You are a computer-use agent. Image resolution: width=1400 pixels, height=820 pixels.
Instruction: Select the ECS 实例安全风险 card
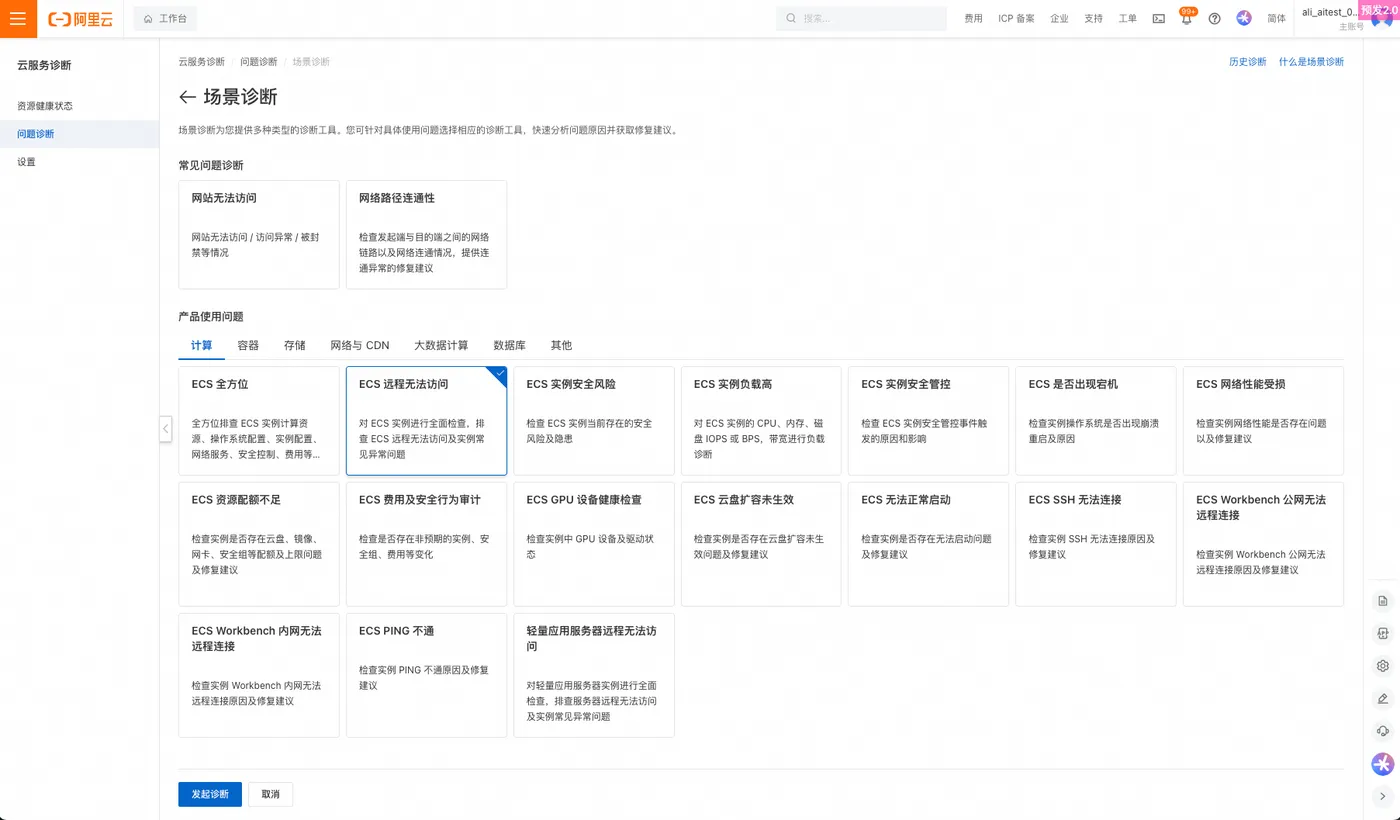[594, 421]
